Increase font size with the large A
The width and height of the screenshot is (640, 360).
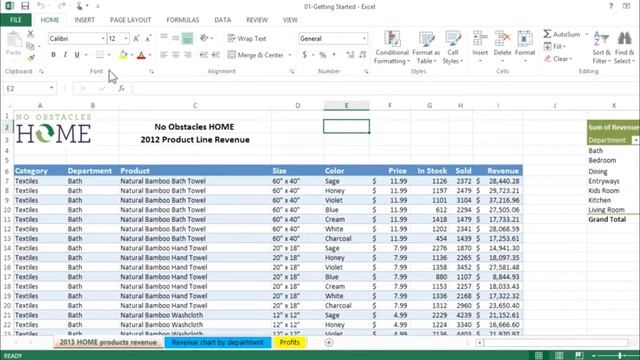(x=136, y=38)
